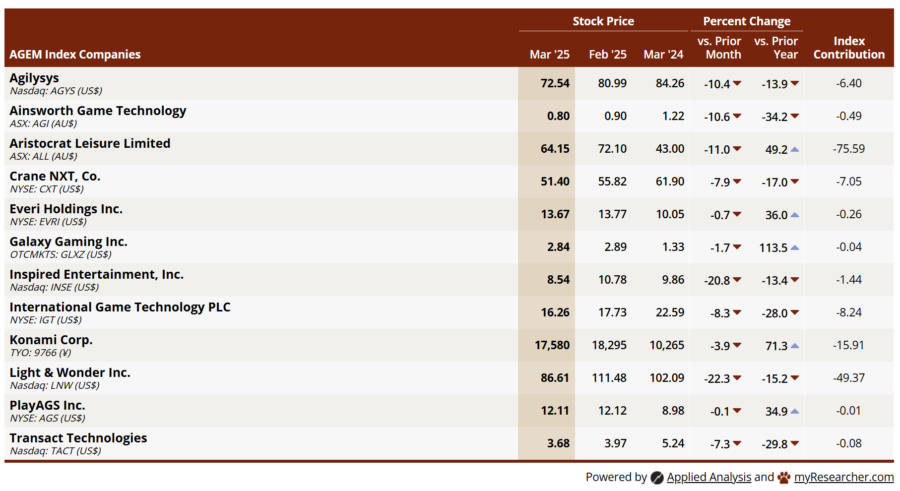
Task: Click the down arrow beside IGT -28.0
Action: pos(794,313)
